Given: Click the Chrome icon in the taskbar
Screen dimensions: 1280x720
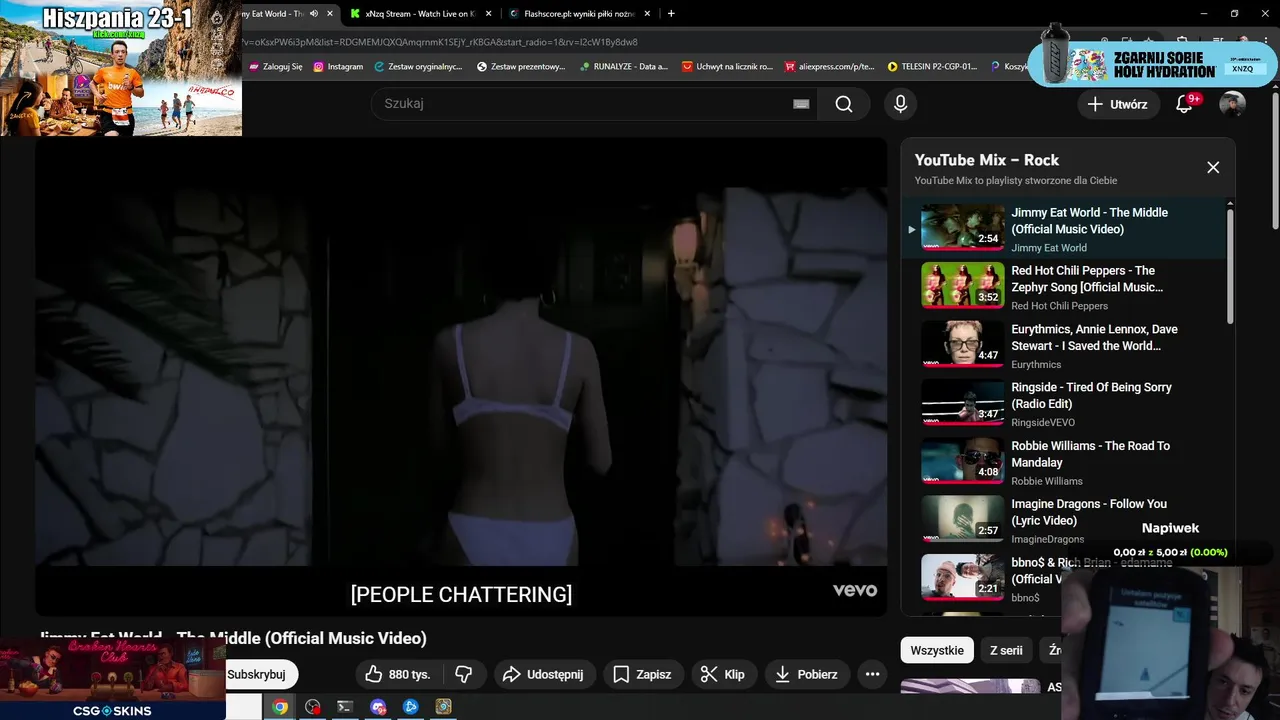Looking at the screenshot, I should (x=280, y=707).
